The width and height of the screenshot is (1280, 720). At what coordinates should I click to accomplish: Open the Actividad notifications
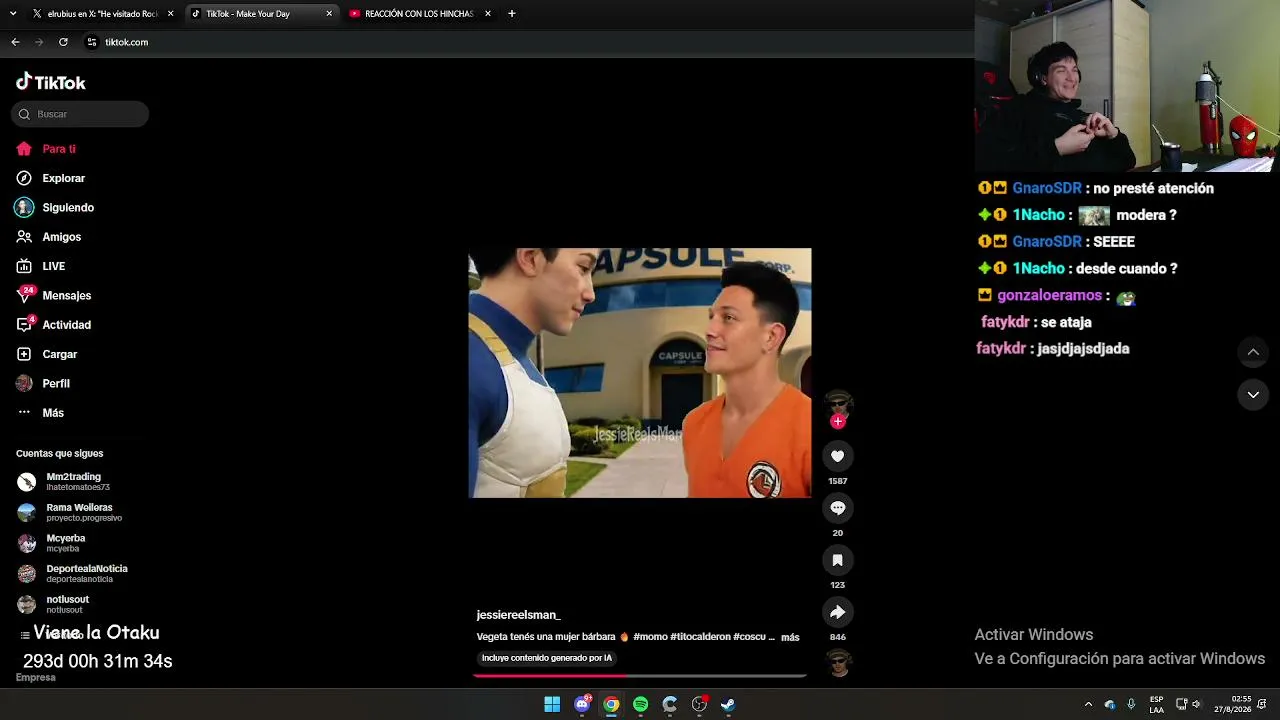tap(53, 325)
